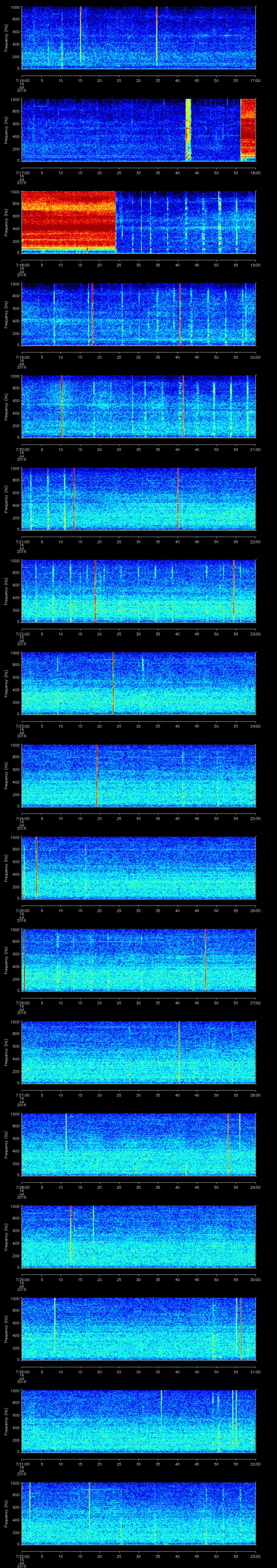Click the '17:00' end time label

coord(255,80)
